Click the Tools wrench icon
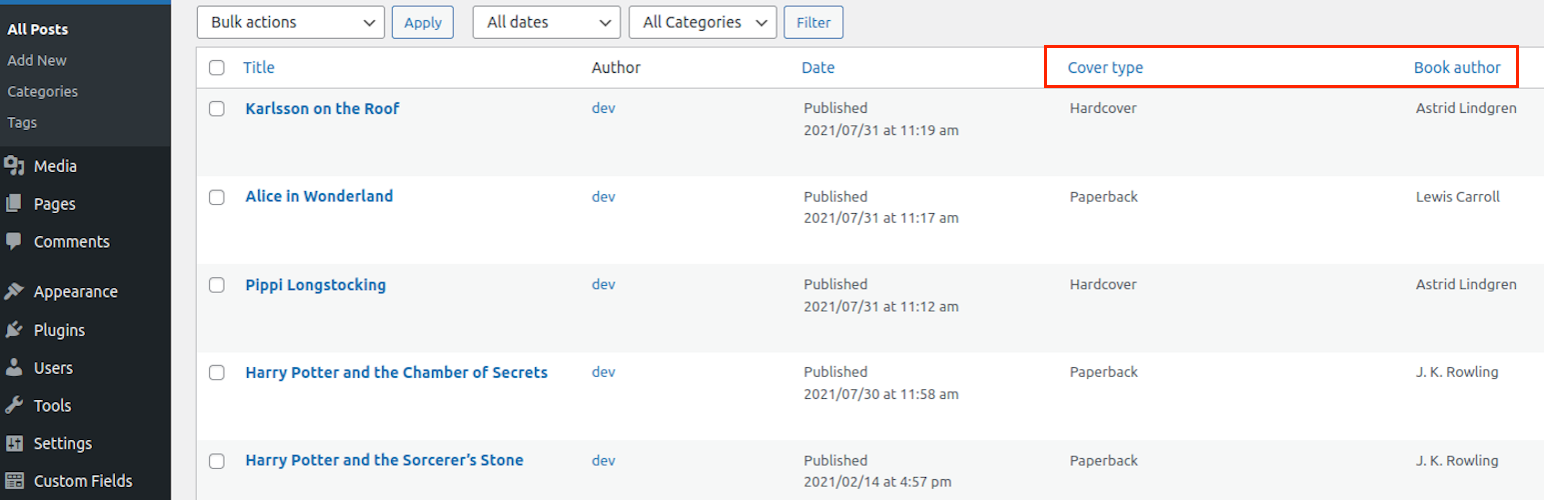Viewport: 1544px width, 500px height. point(14,406)
